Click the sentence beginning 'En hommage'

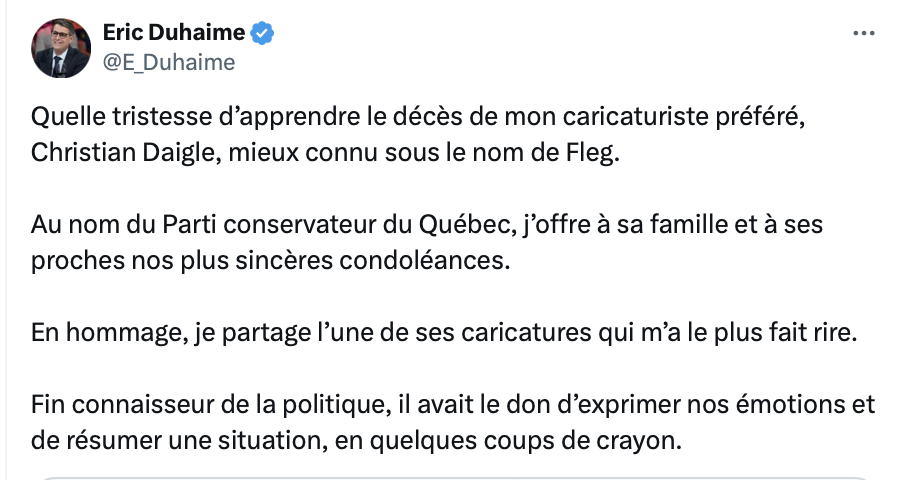pyautogui.click(x=444, y=333)
